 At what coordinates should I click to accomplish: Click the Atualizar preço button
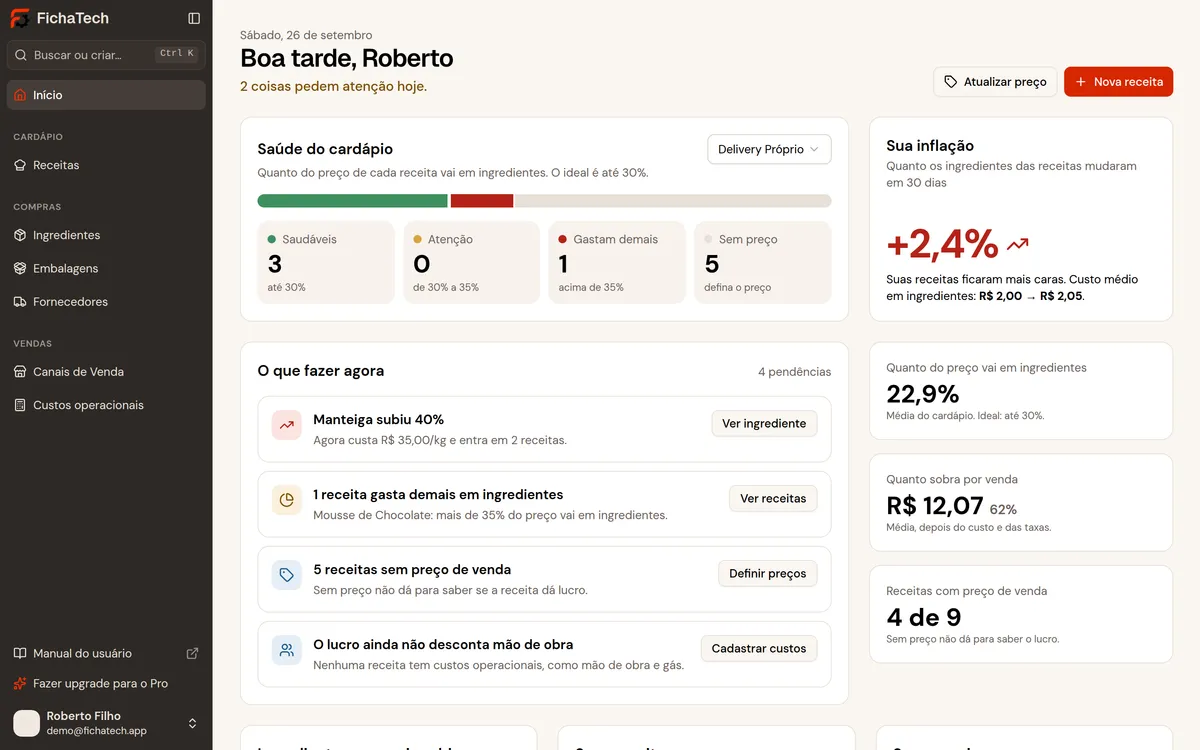[995, 82]
